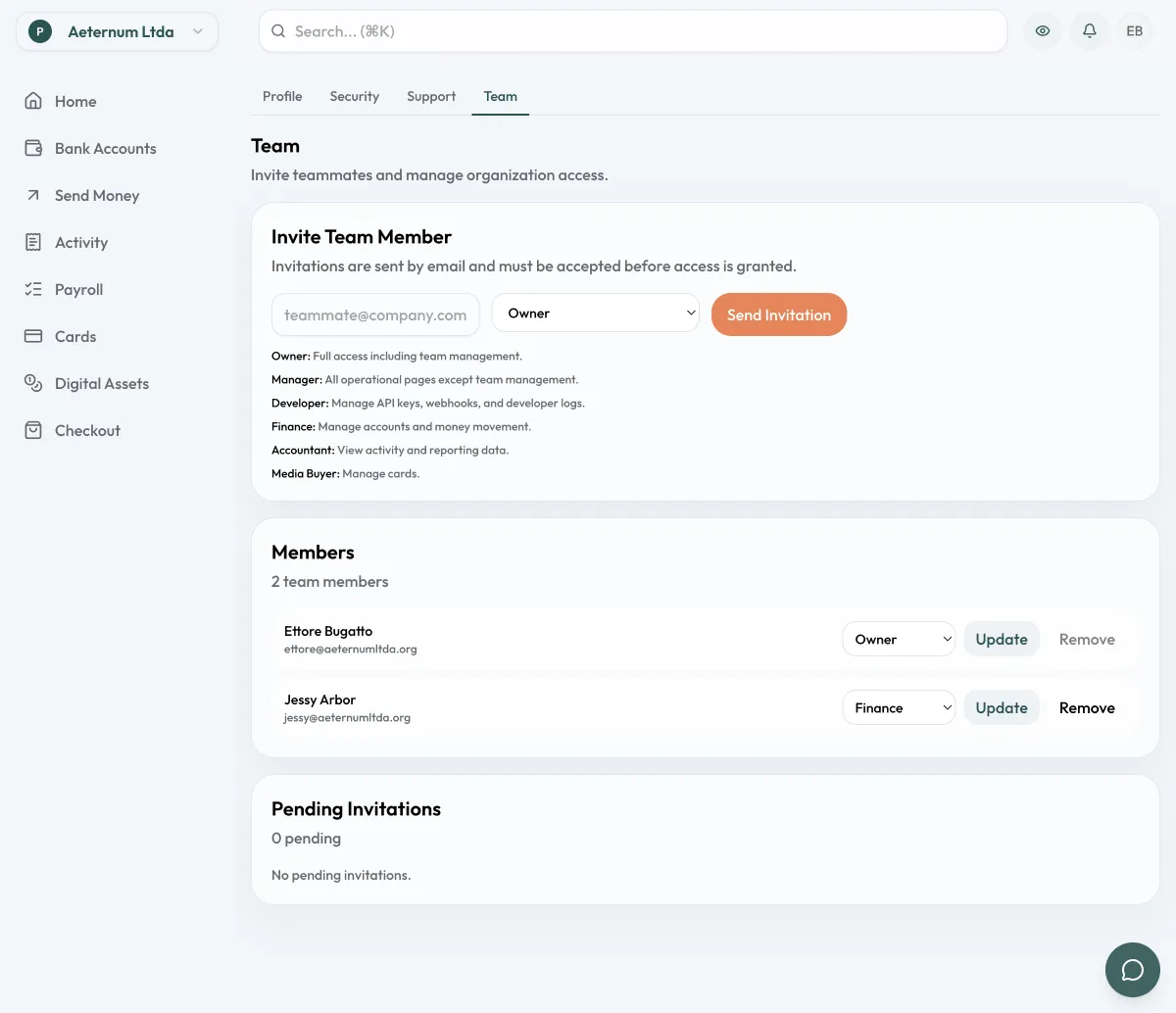
Task: Open notifications bell icon
Action: click(1089, 31)
